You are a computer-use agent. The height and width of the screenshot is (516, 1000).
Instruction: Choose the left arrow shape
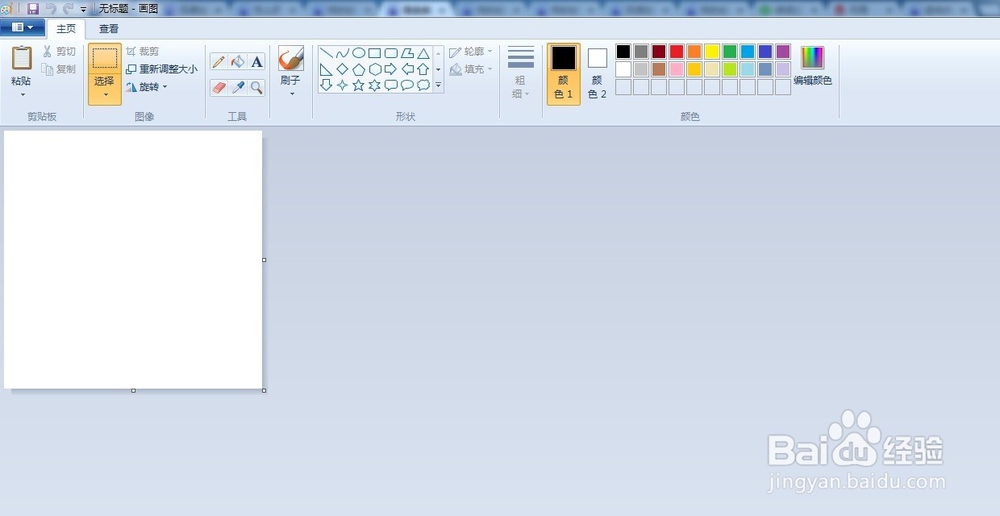tap(408, 69)
